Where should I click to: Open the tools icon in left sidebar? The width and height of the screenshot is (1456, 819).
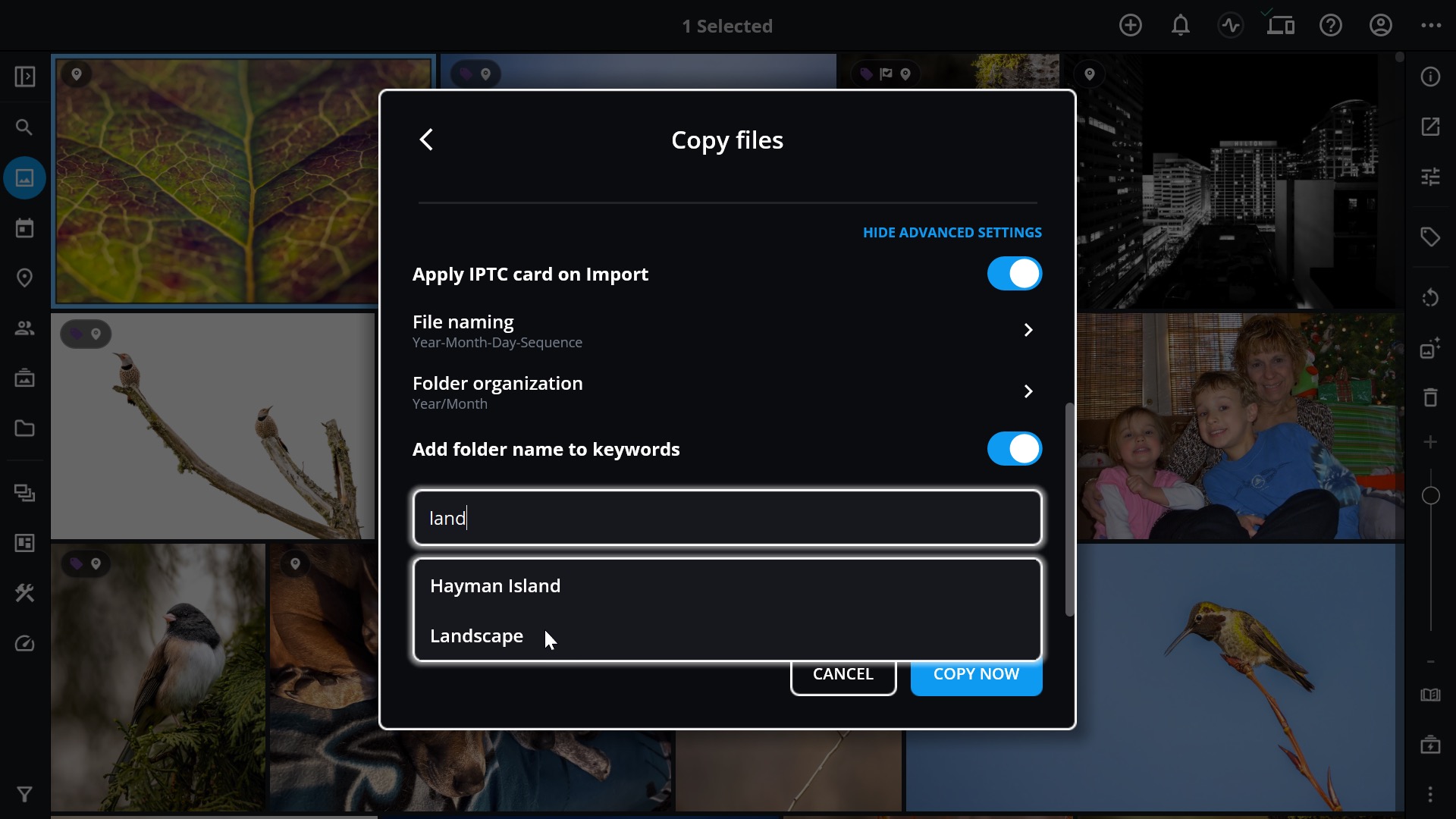[x=25, y=593]
